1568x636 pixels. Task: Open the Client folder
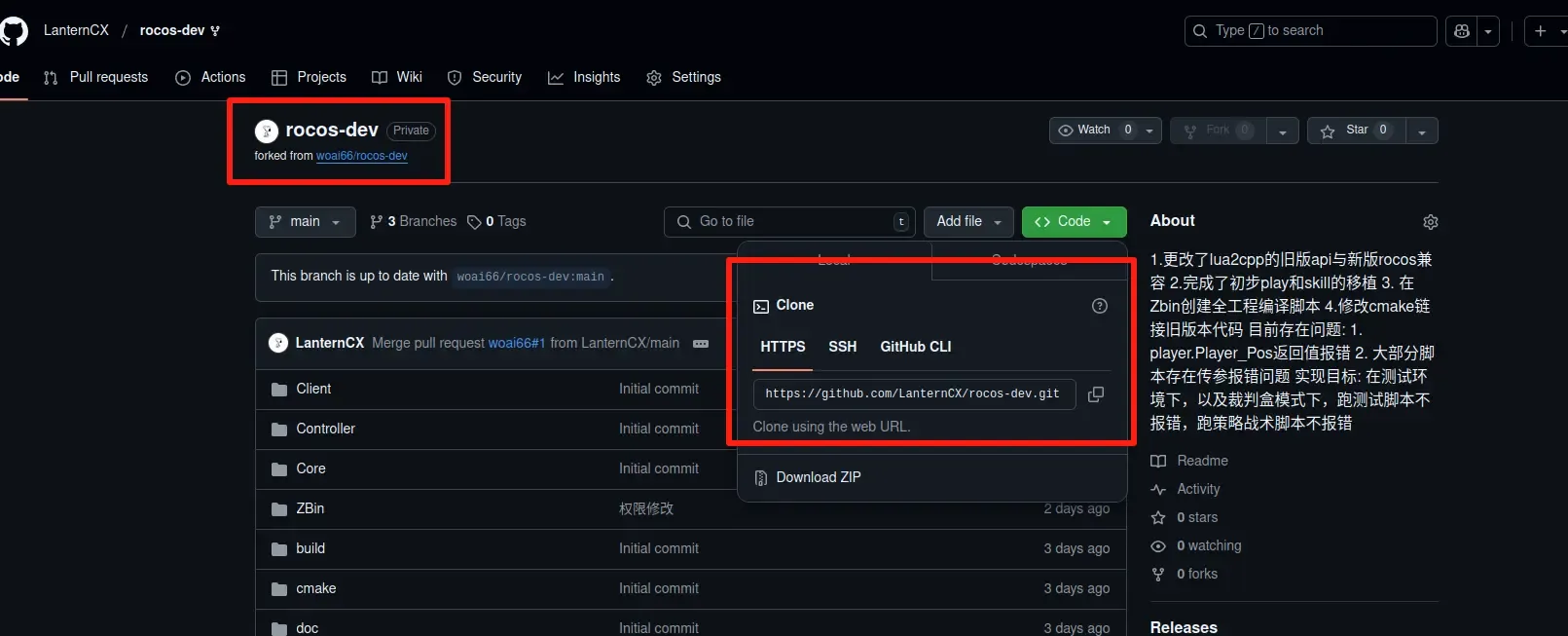313,389
